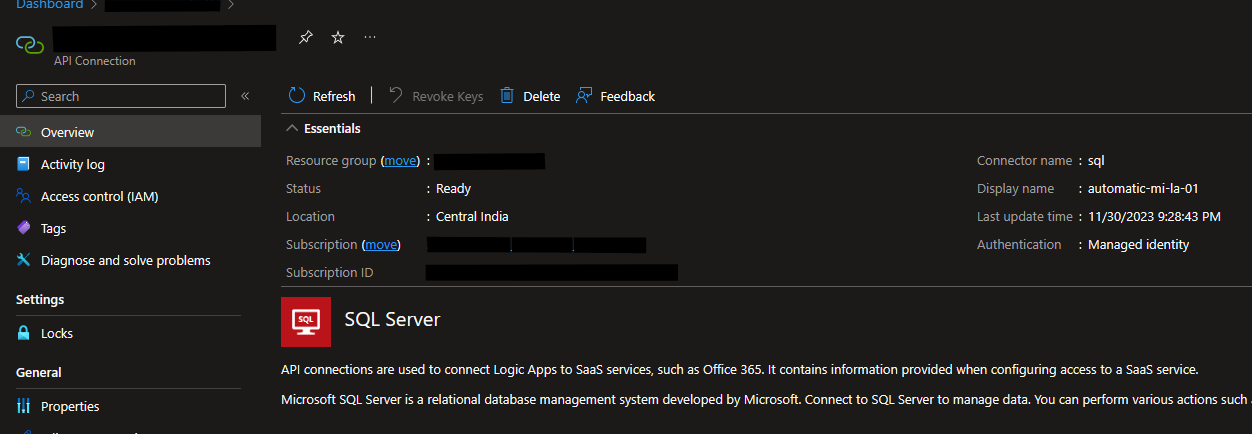Click the circular Refresh arrow icon
This screenshot has height=434, width=1252.
pos(297,96)
